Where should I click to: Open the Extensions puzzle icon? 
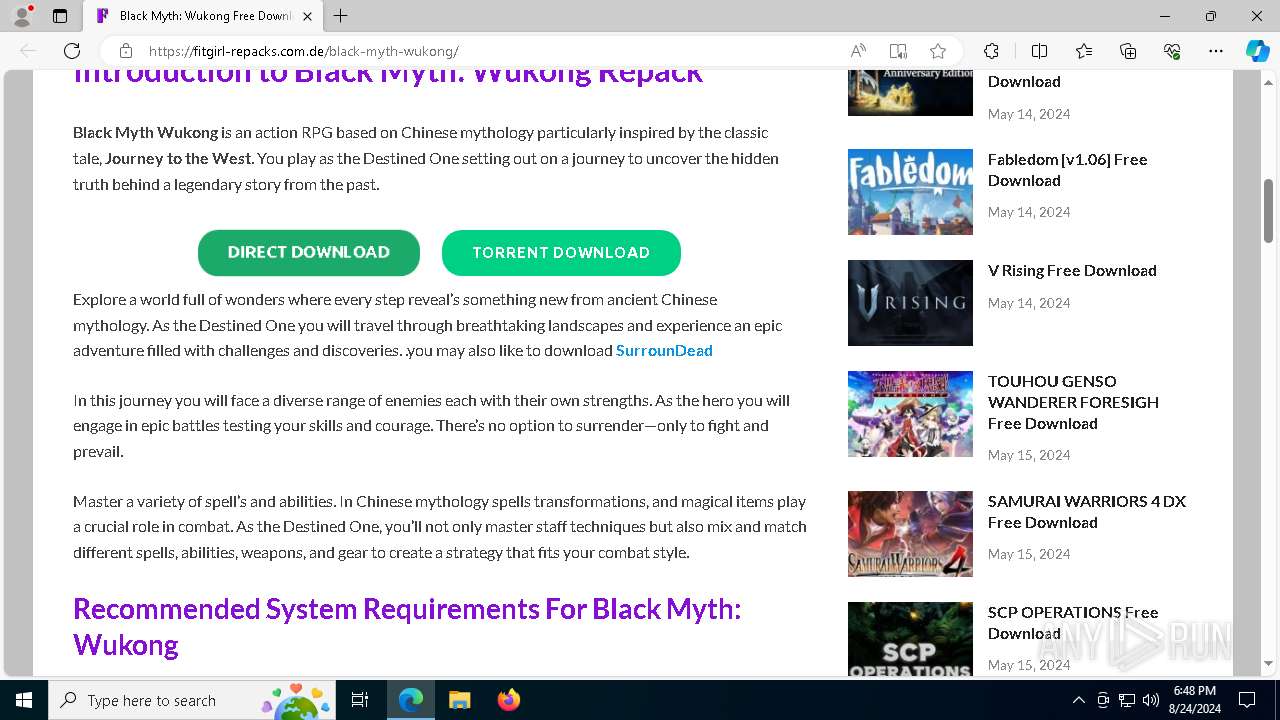click(x=991, y=51)
